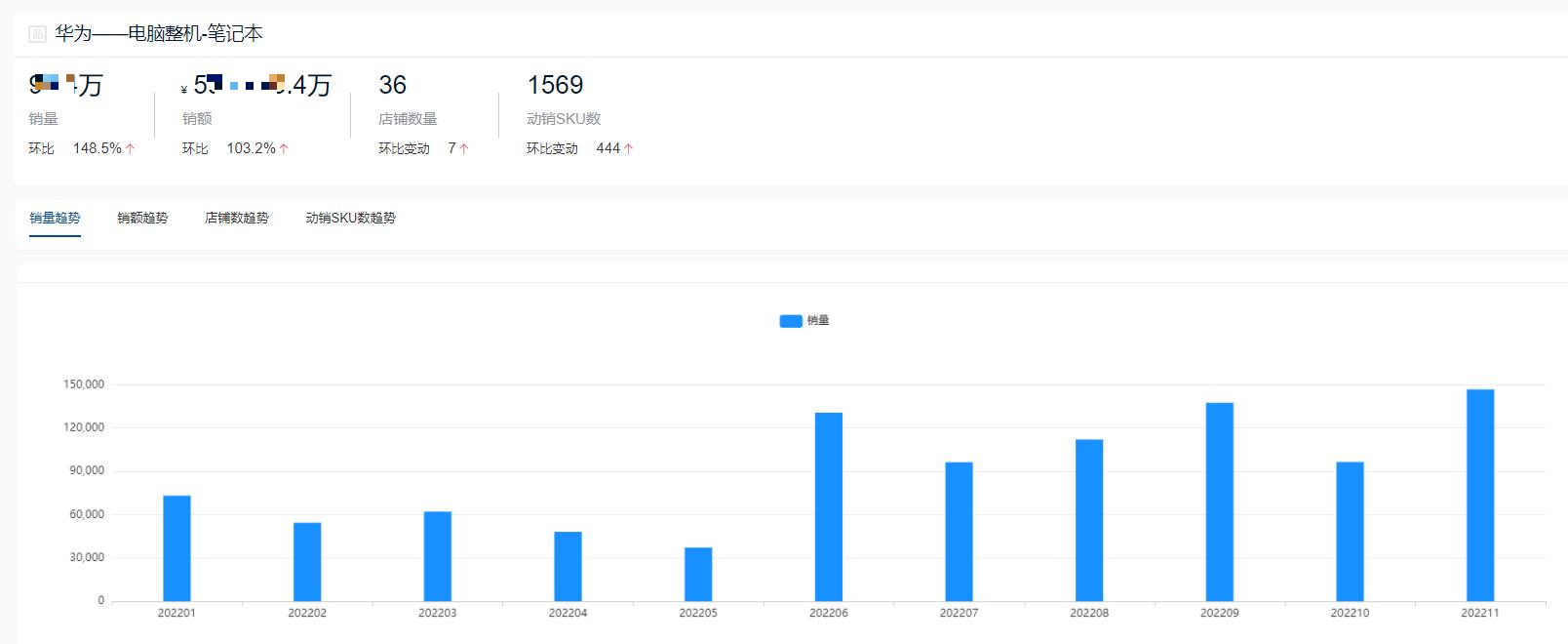Click the up arrow beside 环比变动 444

coord(628,148)
